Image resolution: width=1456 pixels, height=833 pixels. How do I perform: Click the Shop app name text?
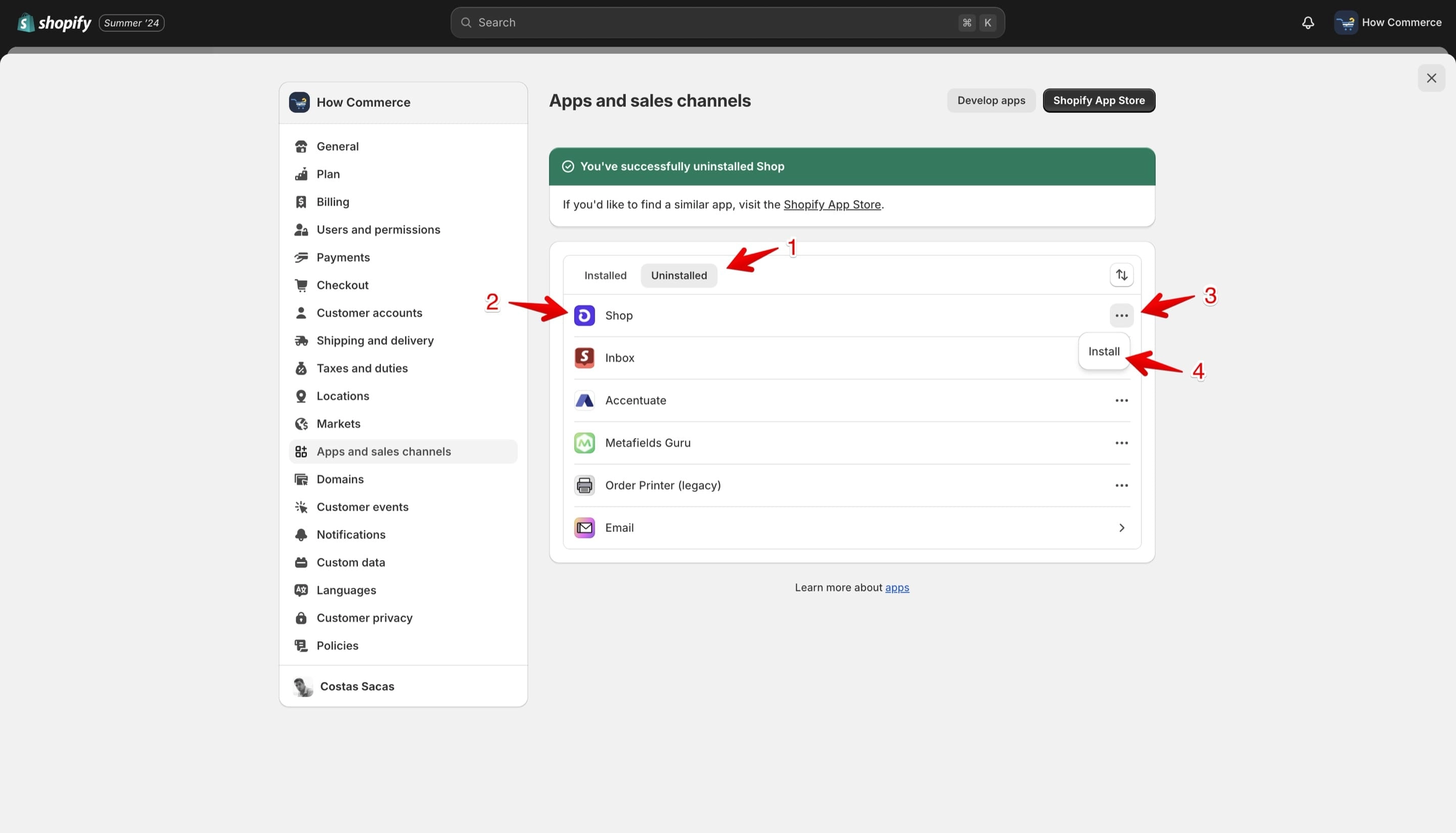click(618, 316)
